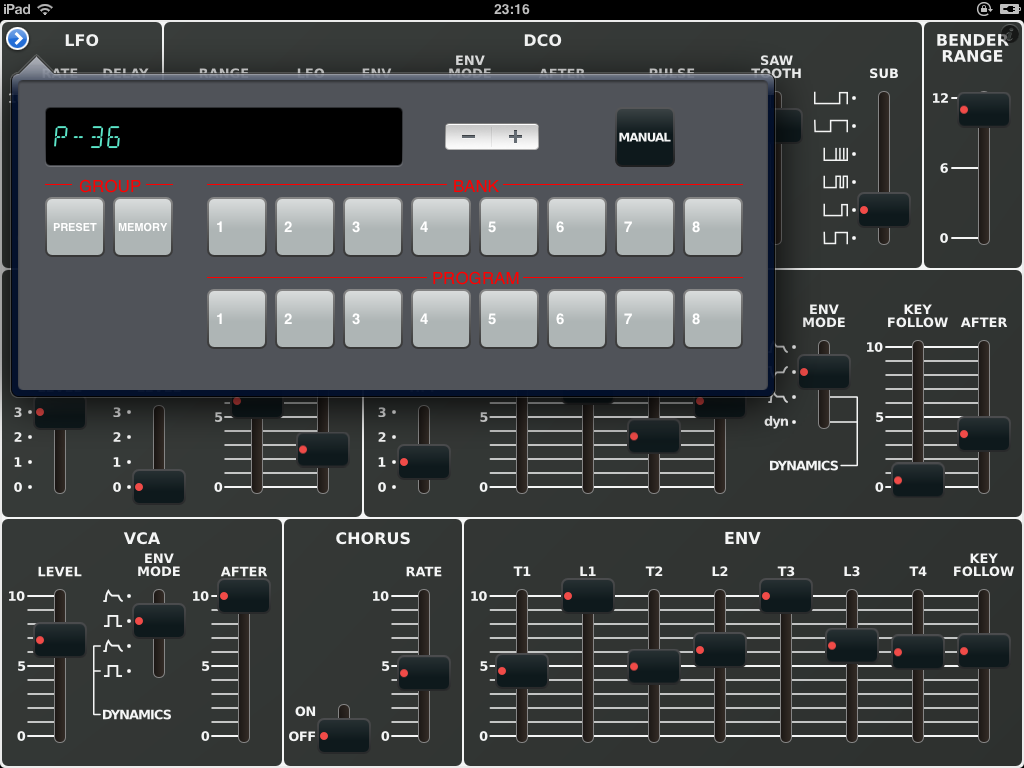The image size is (1024, 768).
Task: Select Bank 5 button
Action: tap(509, 227)
